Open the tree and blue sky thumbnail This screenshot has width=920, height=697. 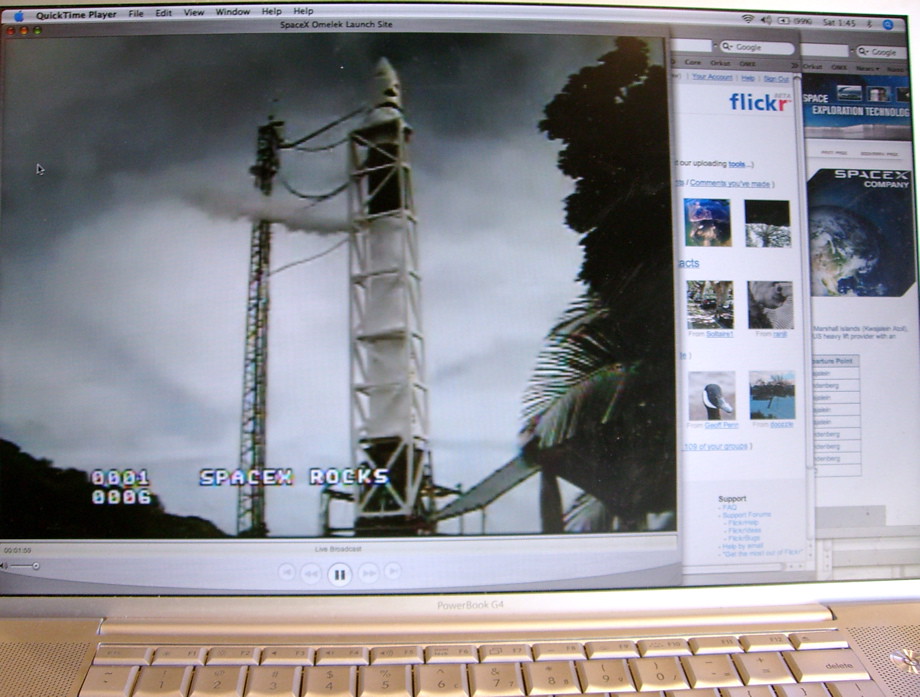[x=772, y=394]
